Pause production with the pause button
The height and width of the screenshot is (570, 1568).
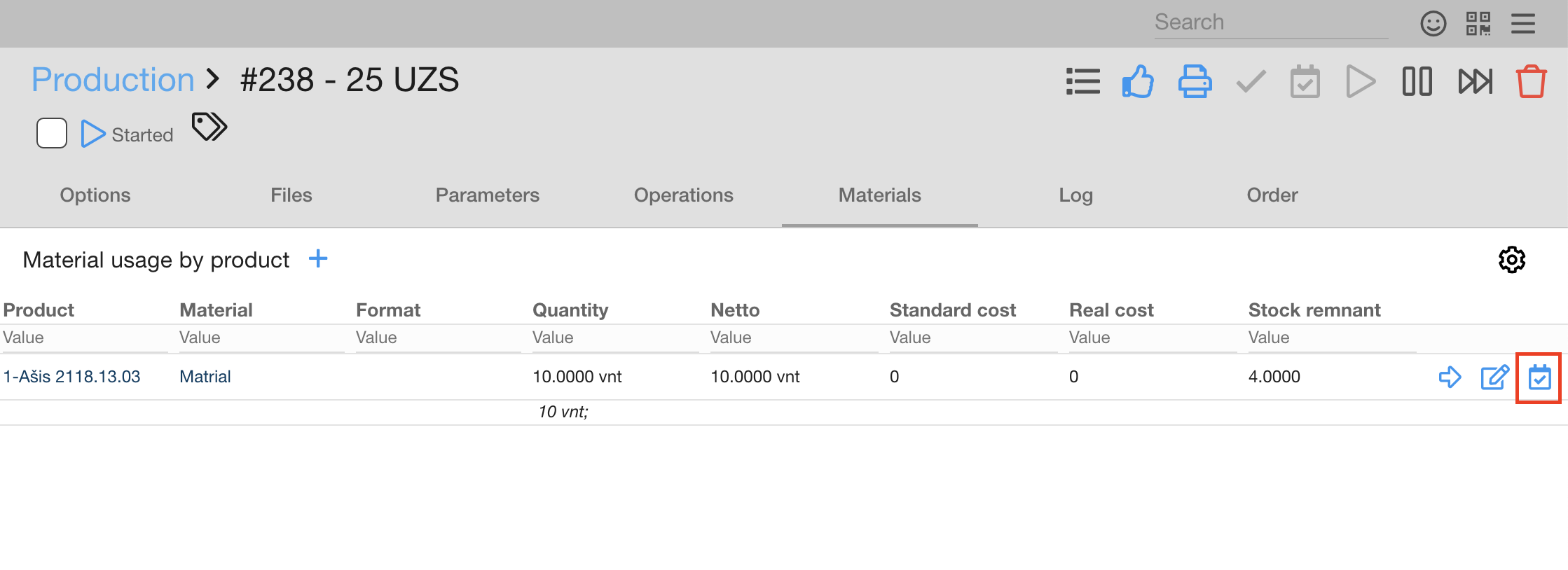[1417, 82]
